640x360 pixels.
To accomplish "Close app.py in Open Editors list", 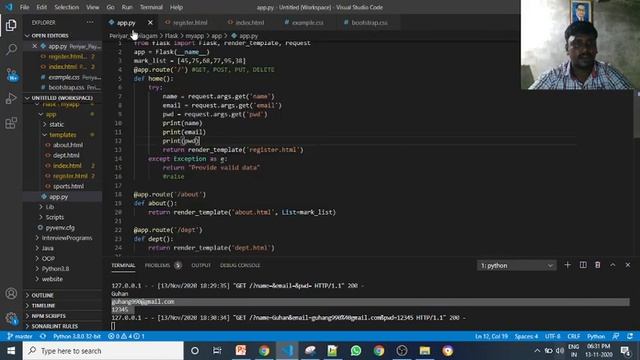I will [35, 46].
